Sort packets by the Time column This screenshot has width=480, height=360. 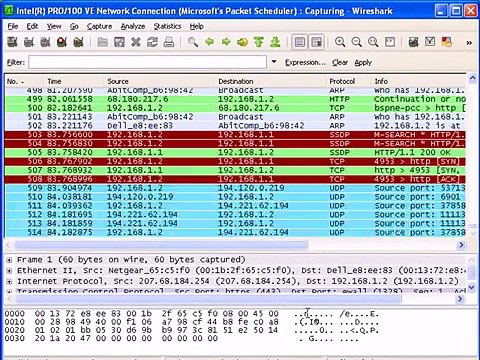(73, 81)
